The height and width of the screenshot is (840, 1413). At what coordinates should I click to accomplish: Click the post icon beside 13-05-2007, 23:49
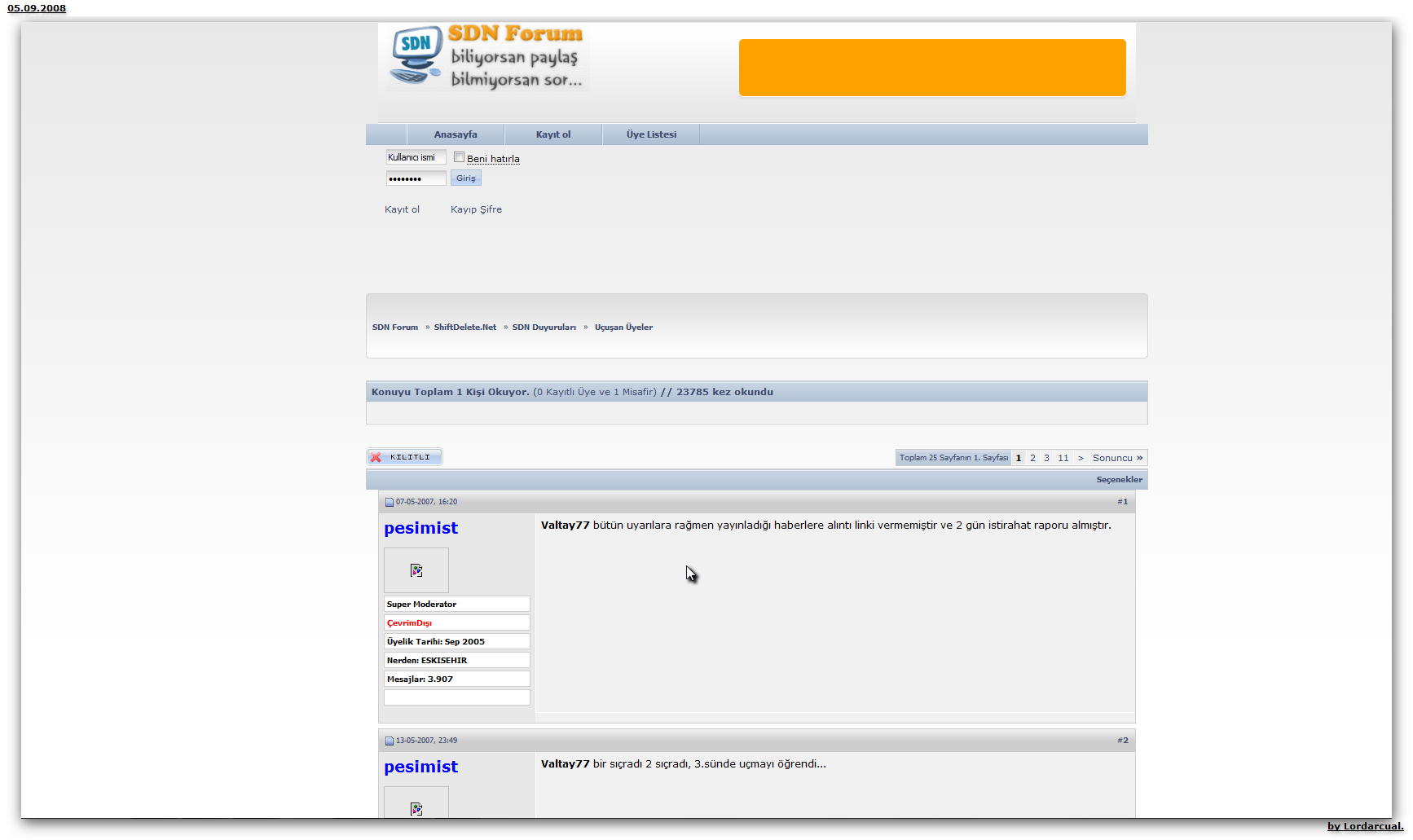(390, 741)
